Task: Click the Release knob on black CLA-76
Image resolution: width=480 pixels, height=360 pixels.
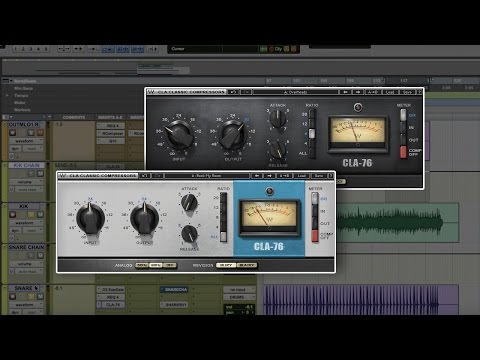Action: tap(278, 149)
